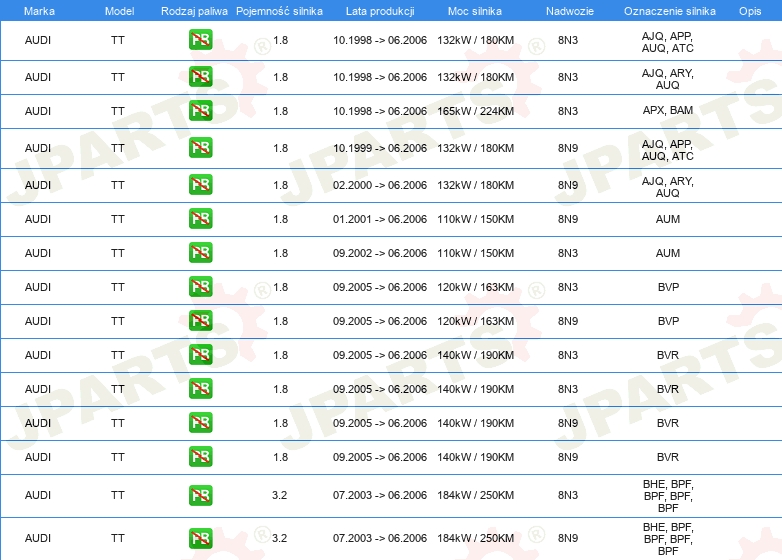Select the 01.2001 -> 06.2006 production cell
The height and width of the screenshot is (560, 782).
pyautogui.click(x=380, y=219)
